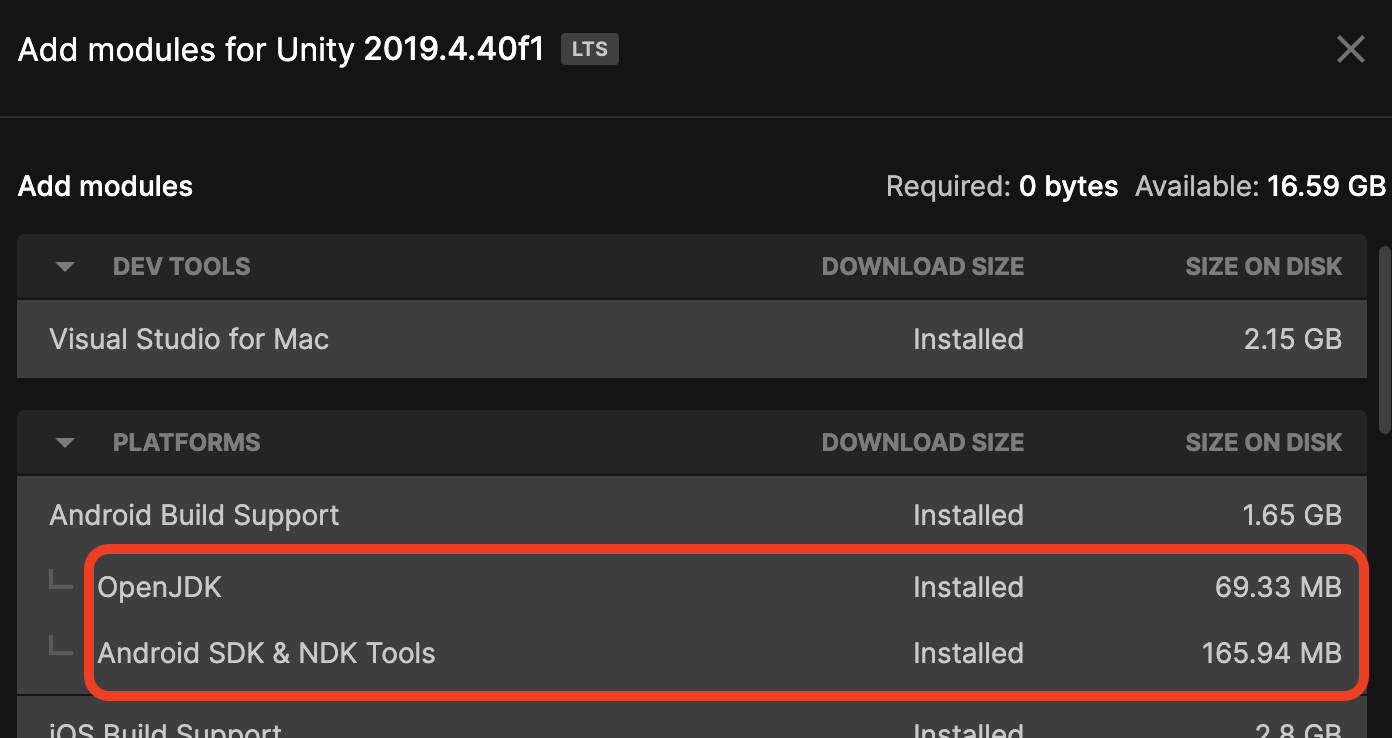Close the Add modules dialog

[1351, 49]
